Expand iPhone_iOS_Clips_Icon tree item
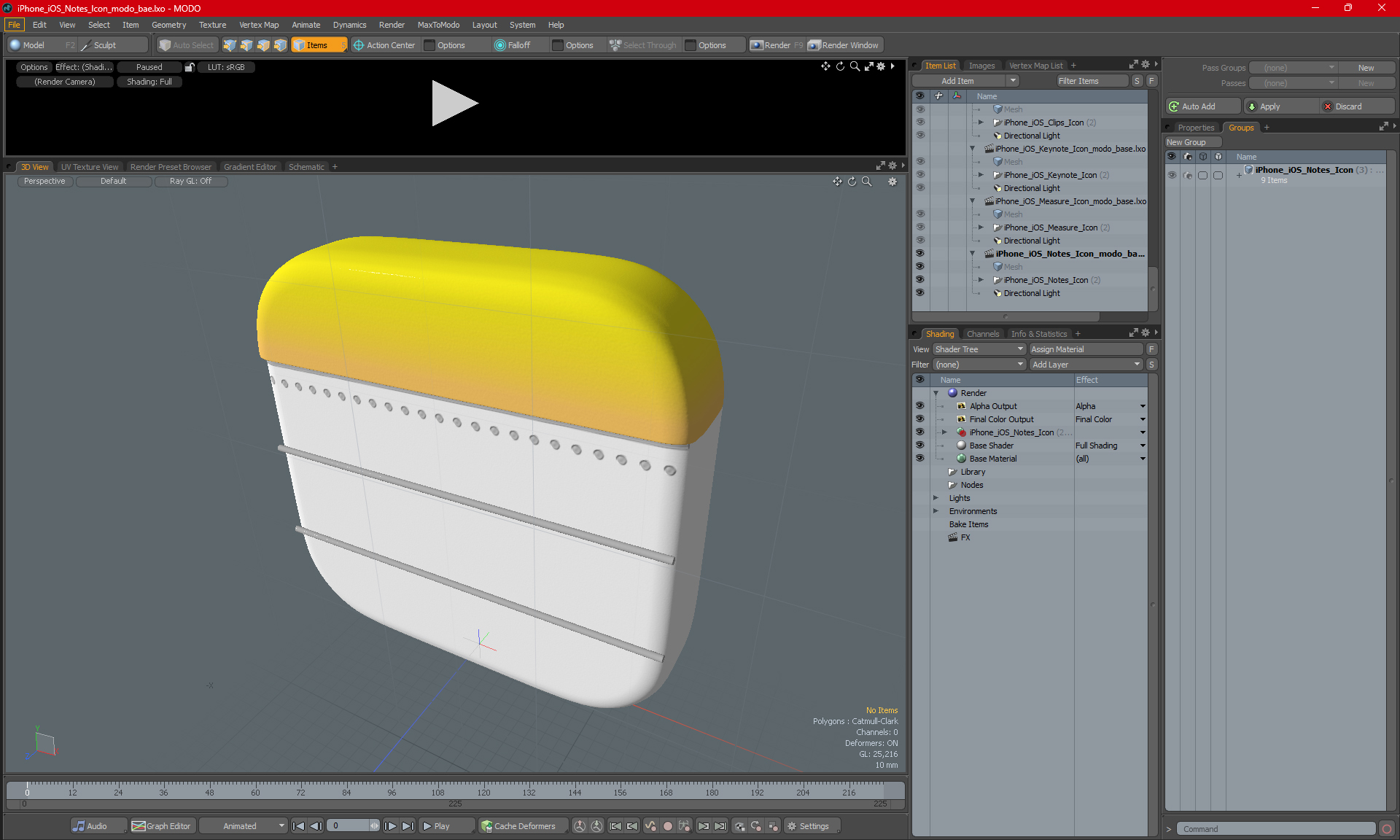The image size is (1400, 840). [x=981, y=122]
